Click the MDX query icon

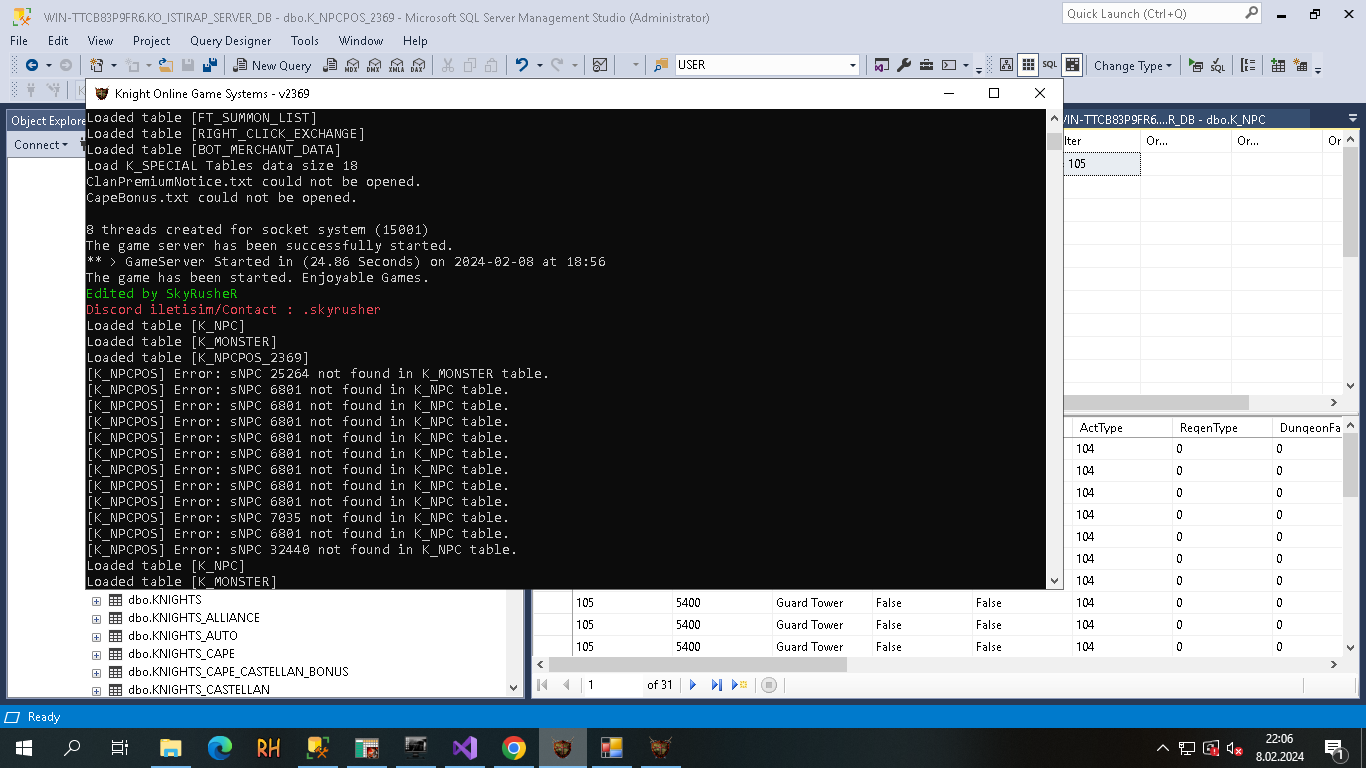coord(351,65)
